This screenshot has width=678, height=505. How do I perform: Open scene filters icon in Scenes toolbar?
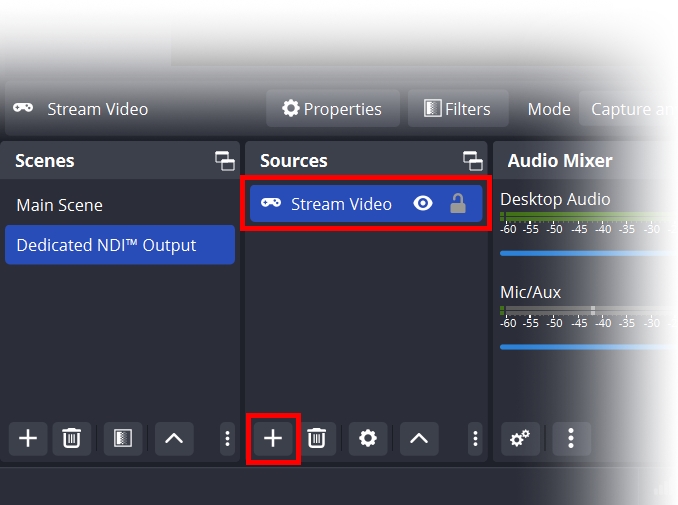(x=123, y=438)
